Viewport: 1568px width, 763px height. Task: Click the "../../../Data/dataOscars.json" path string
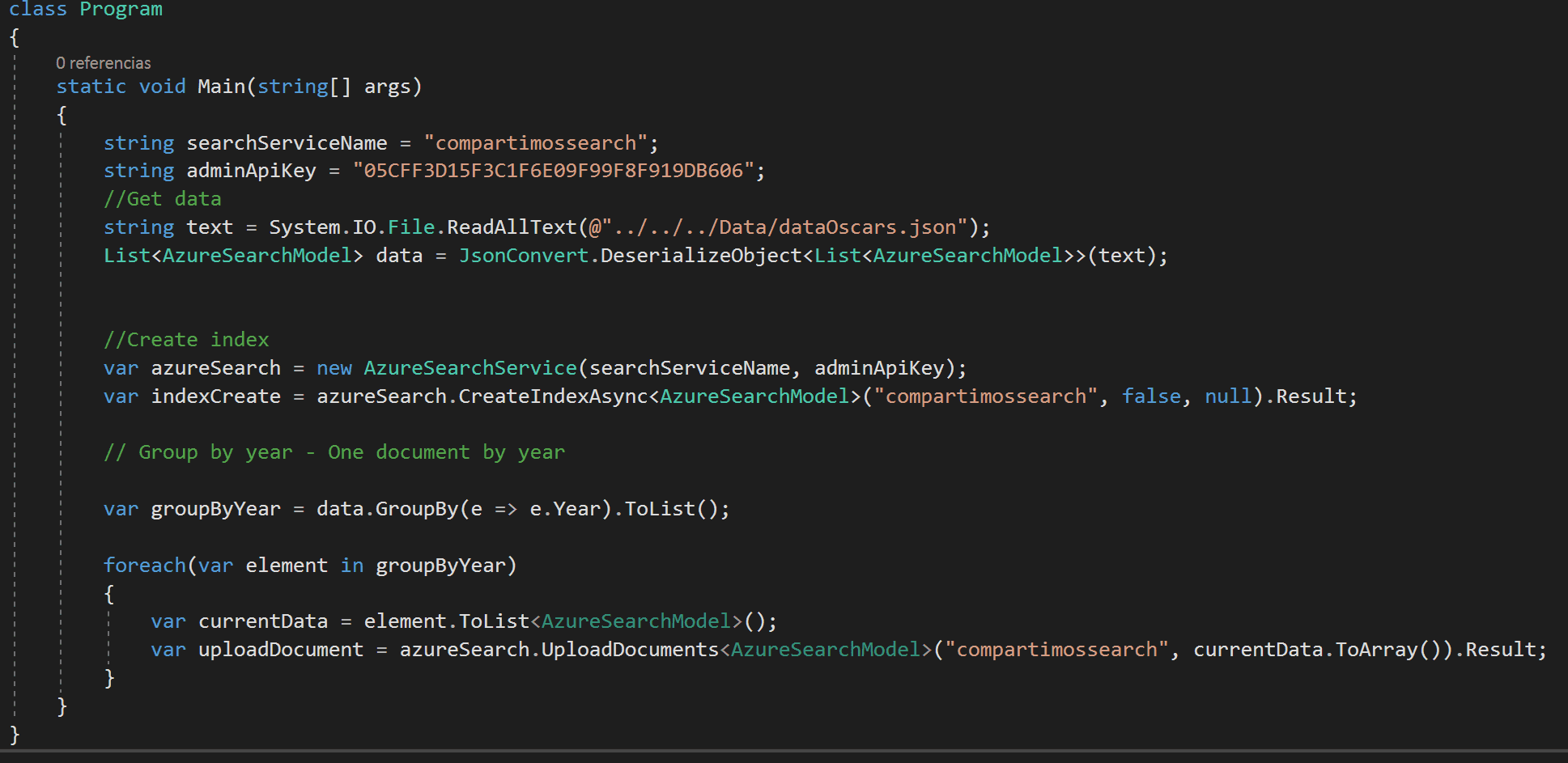click(784, 227)
